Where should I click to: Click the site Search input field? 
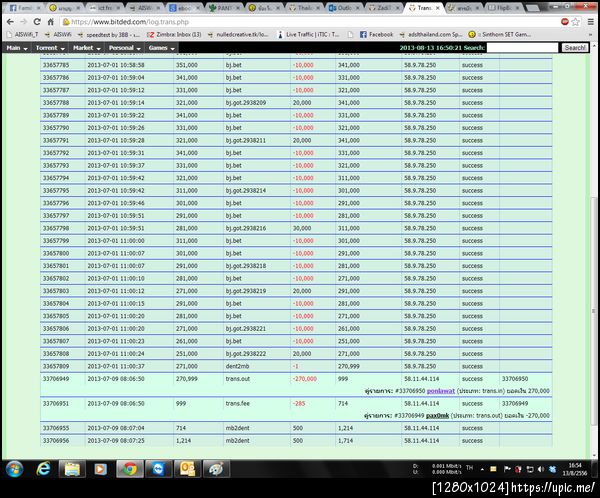click(x=522, y=48)
